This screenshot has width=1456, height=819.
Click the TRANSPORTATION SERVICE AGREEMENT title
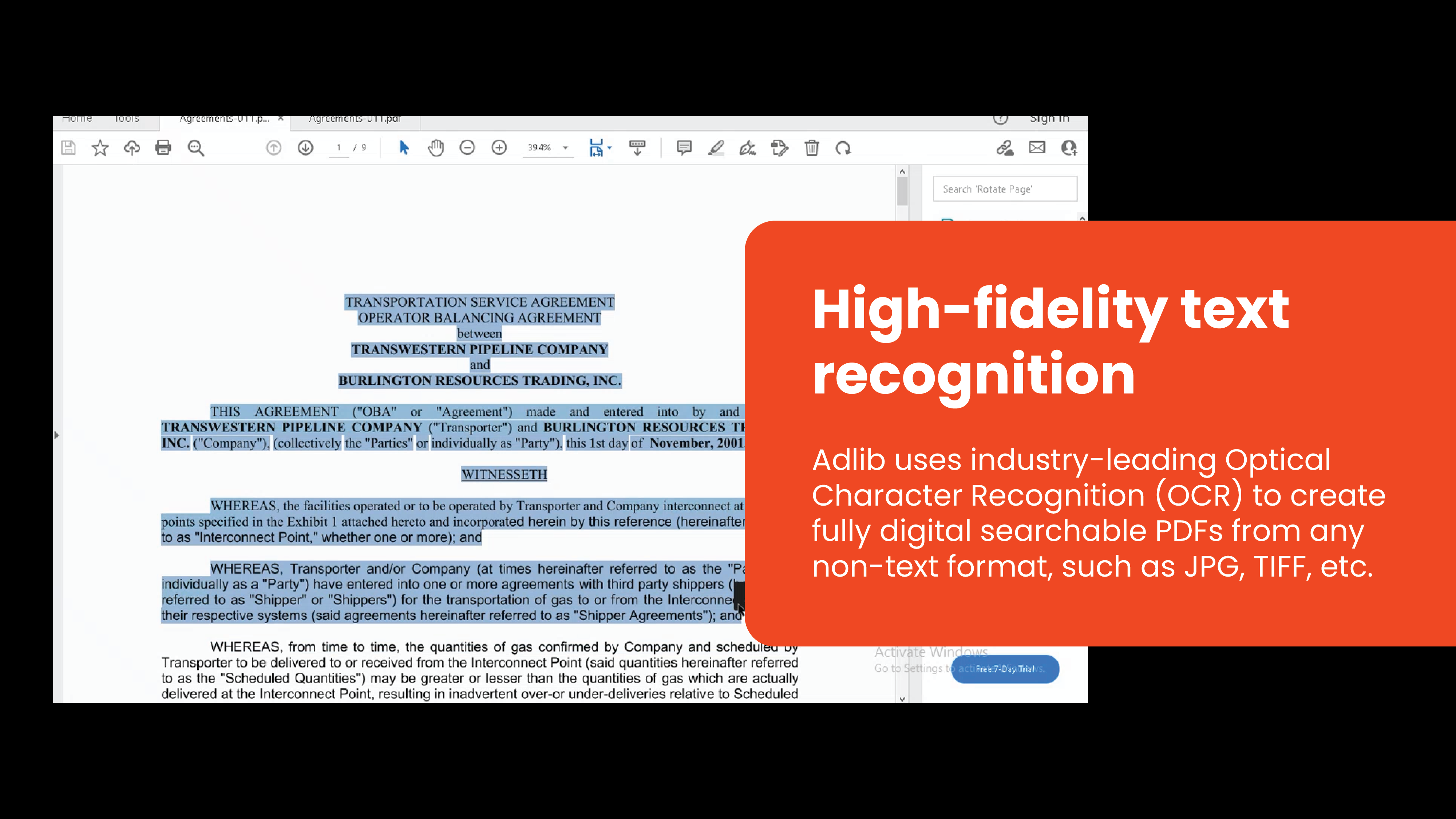(480, 302)
